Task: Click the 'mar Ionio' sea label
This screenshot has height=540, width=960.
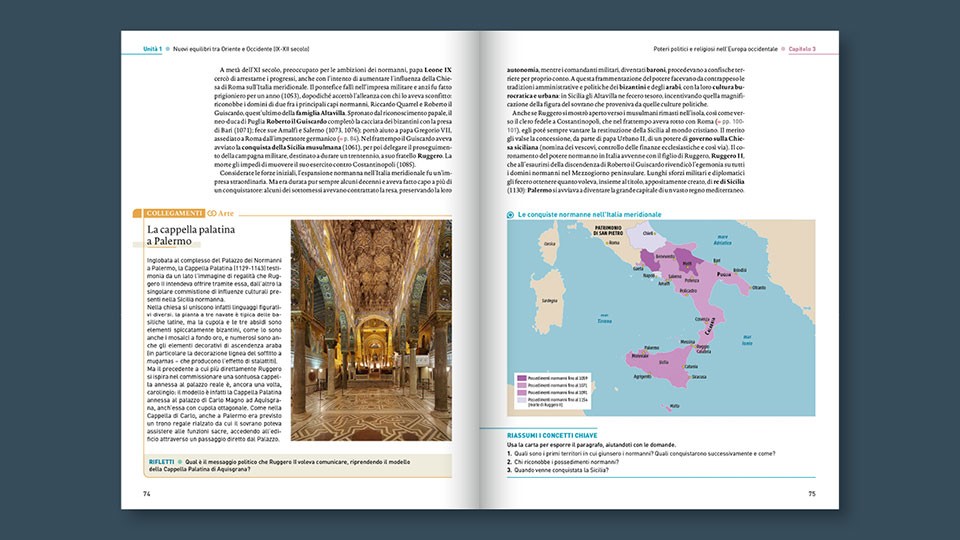Action: point(747,340)
